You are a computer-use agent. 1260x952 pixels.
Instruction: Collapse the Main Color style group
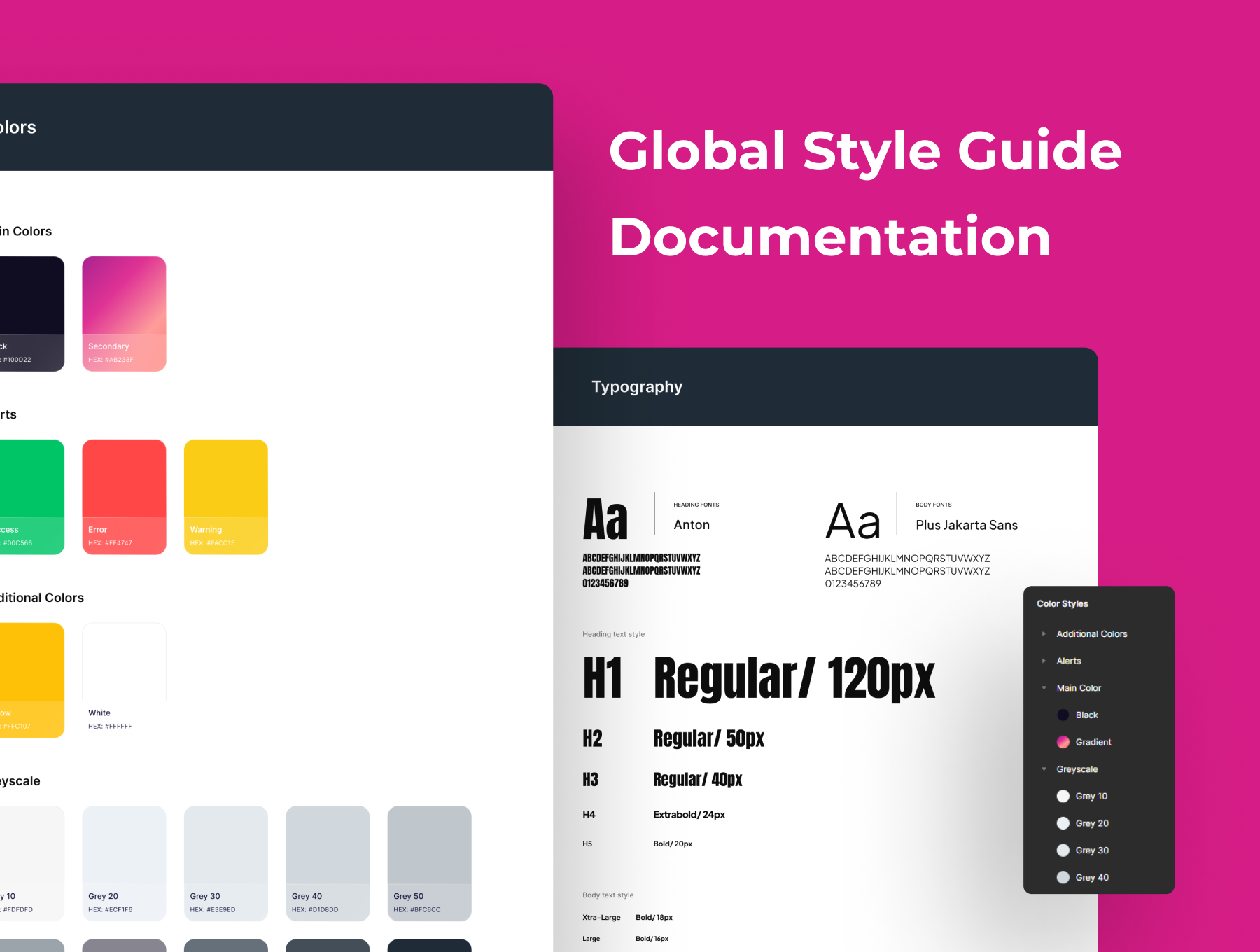coord(1044,688)
